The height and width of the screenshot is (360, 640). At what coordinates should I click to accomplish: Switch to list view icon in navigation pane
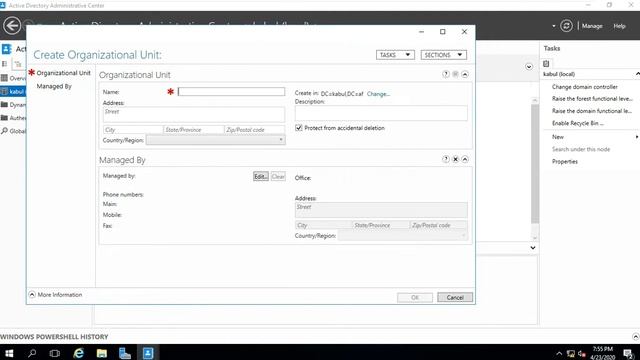5,64
